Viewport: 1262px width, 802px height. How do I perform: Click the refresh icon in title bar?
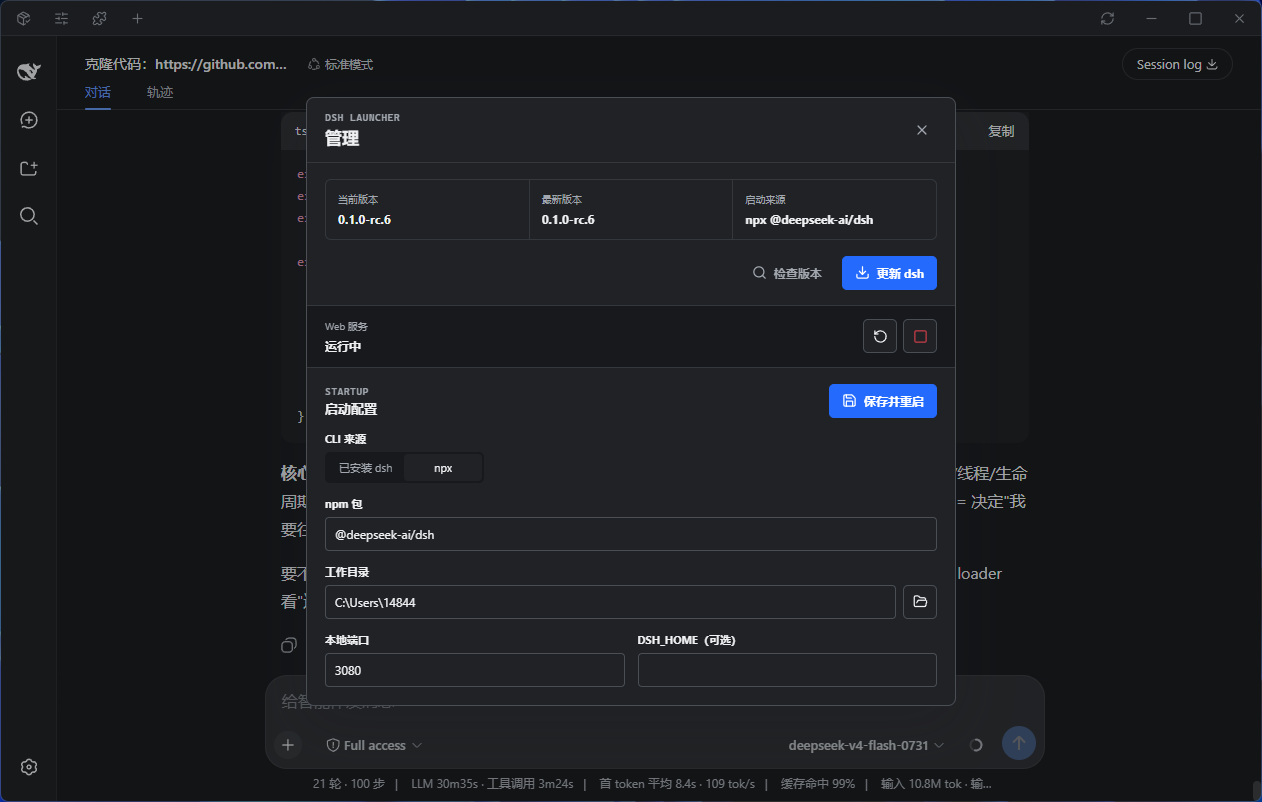tap(1107, 18)
